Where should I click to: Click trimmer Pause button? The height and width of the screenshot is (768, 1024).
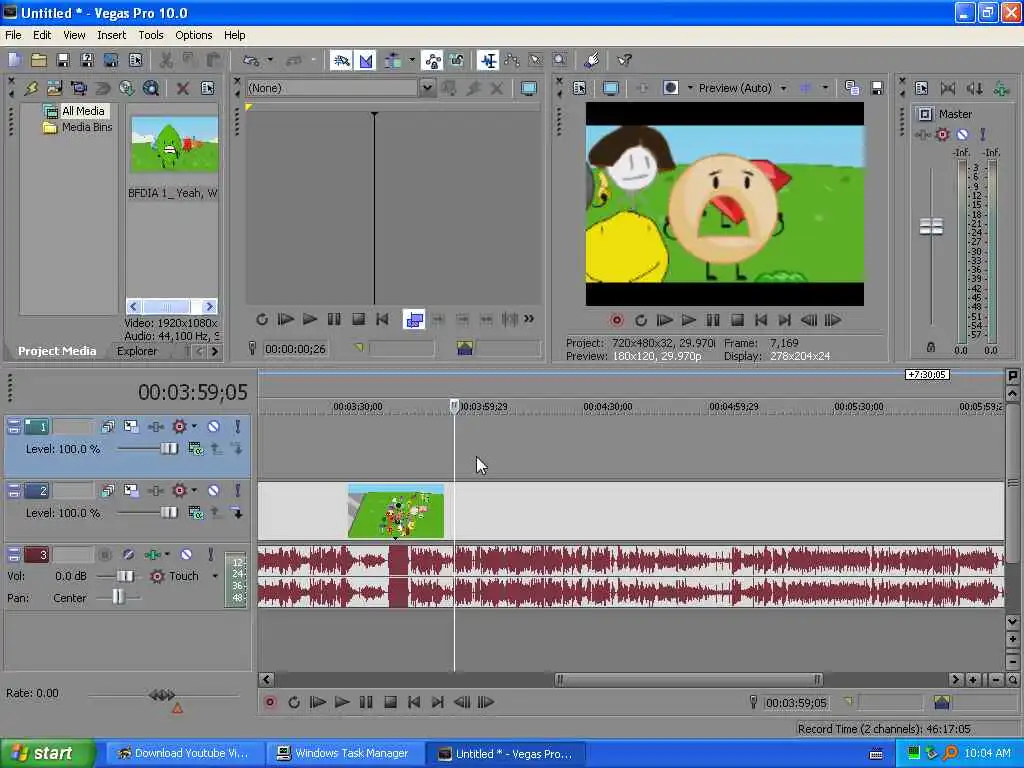click(x=334, y=319)
